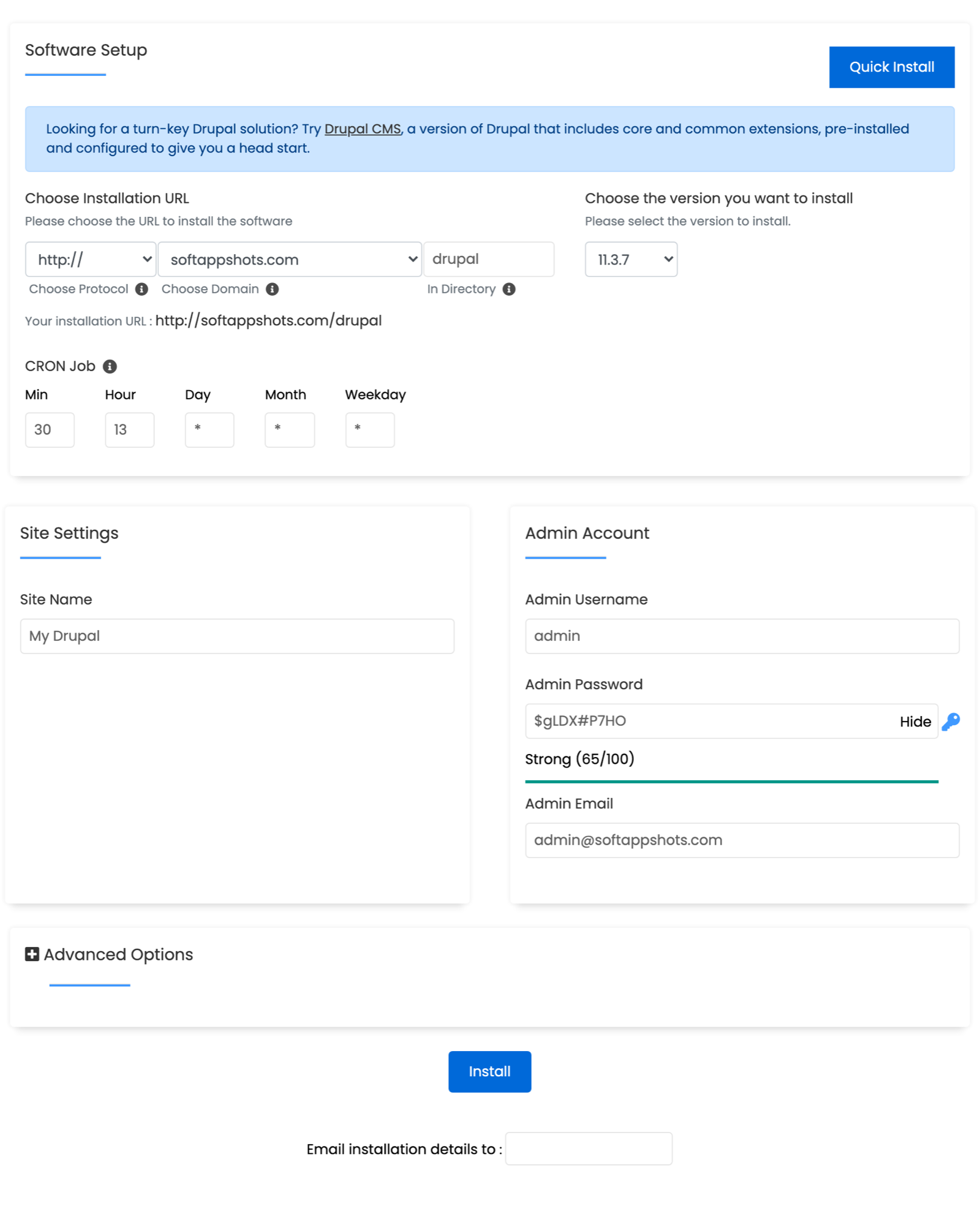Click the Quick Install button
Screen dimensions: 980x1225
892,66
